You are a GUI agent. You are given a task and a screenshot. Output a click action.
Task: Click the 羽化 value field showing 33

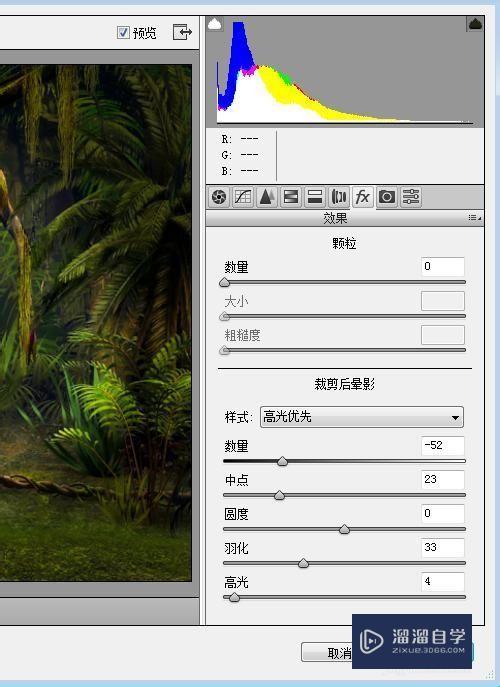point(443,547)
